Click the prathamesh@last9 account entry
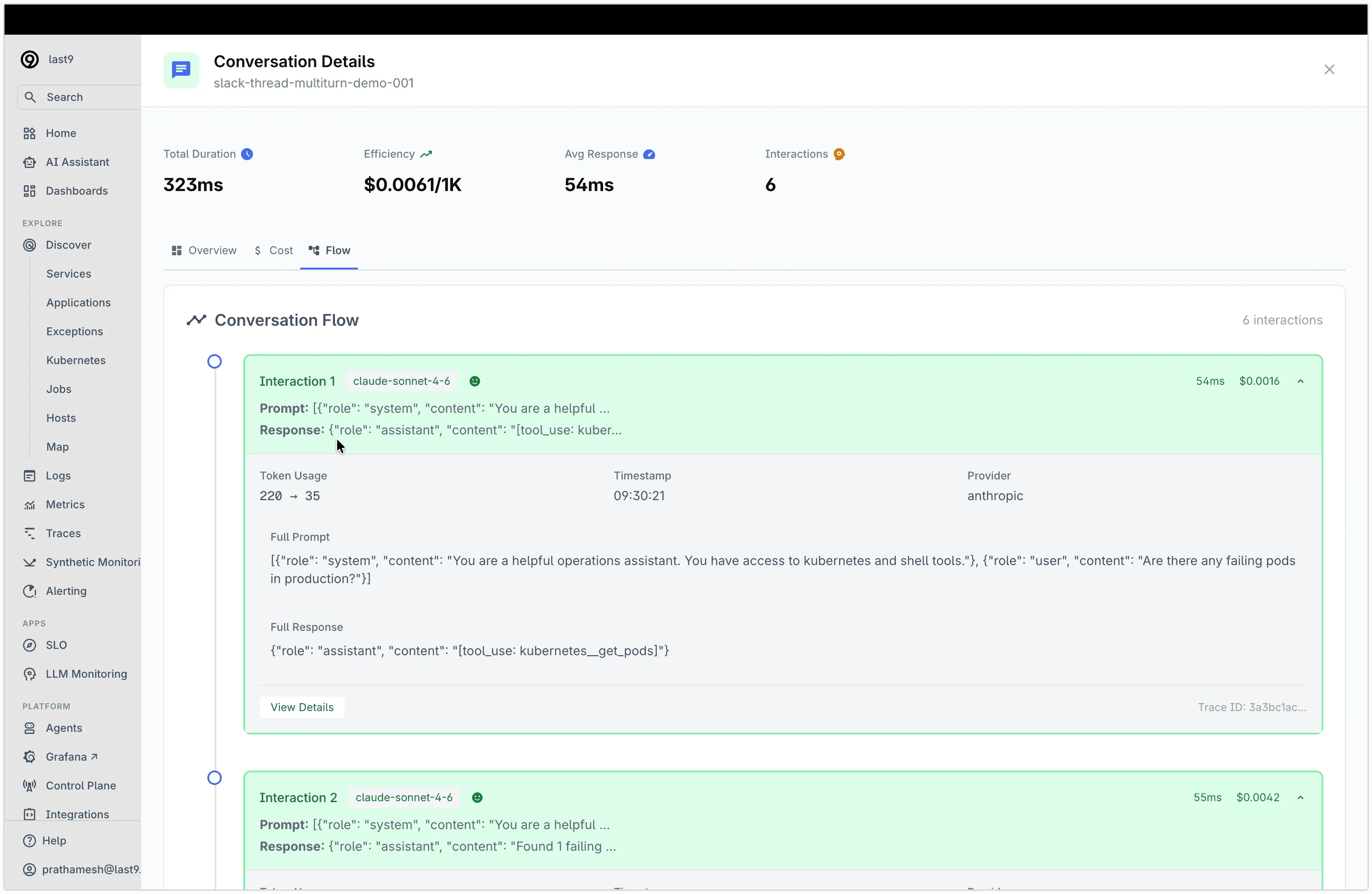This screenshot has width=1372, height=894. [81, 869]
